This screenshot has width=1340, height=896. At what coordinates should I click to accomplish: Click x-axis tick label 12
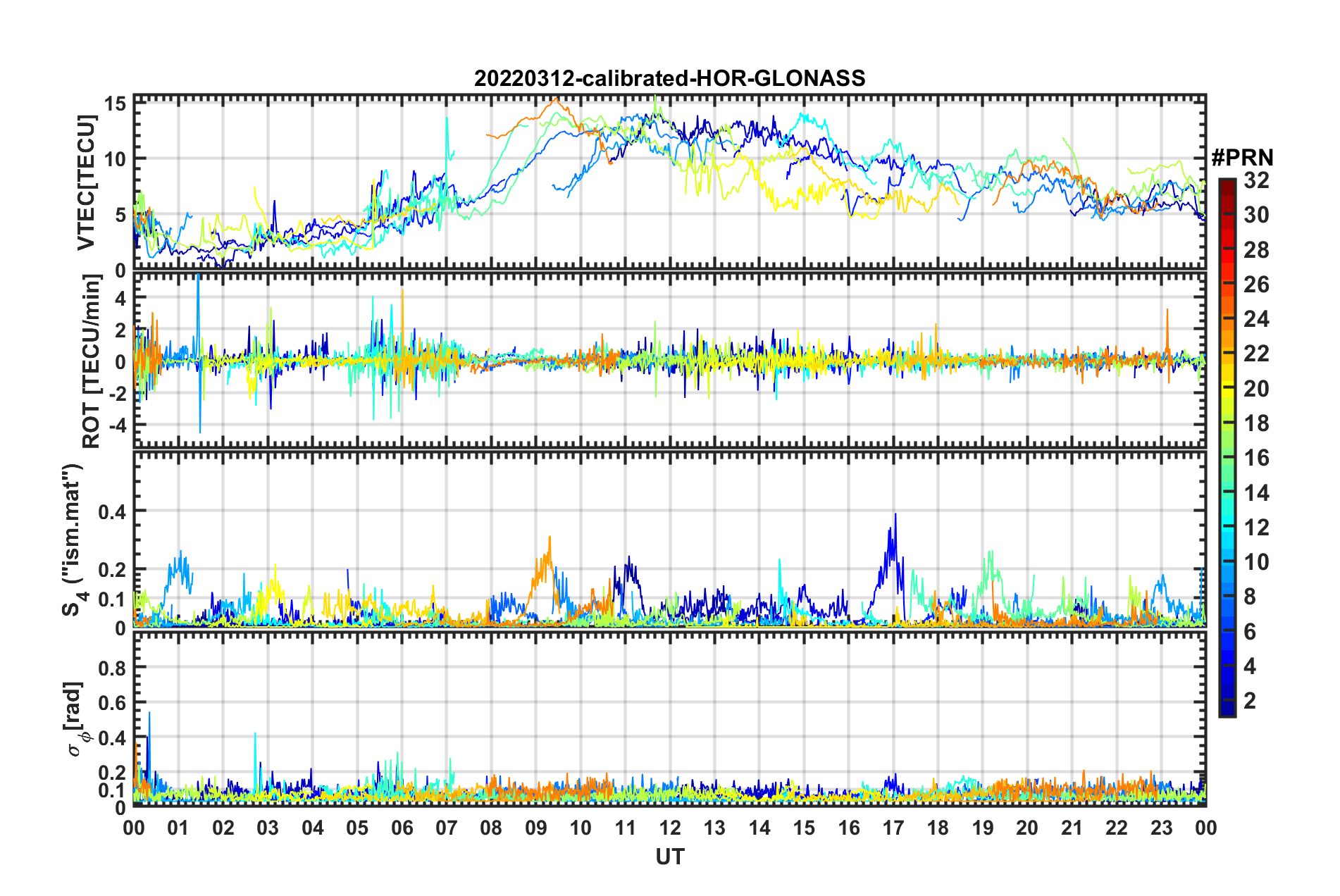click(x=670, y=828)
